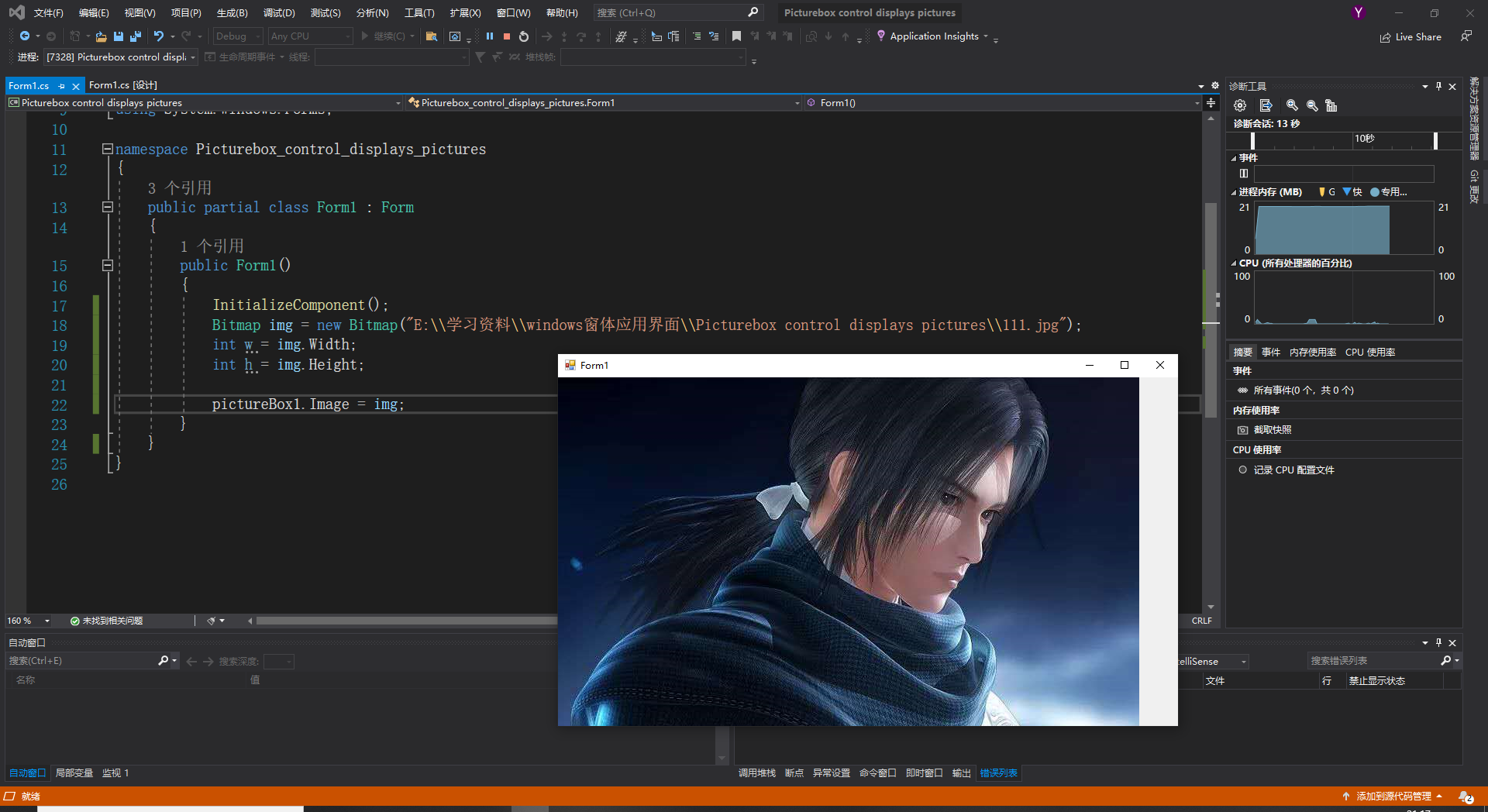Viewport: 1488px width, 812px height.
Task: Pin the 诊断工具 panel
Action: click(x=1438, y=86)
